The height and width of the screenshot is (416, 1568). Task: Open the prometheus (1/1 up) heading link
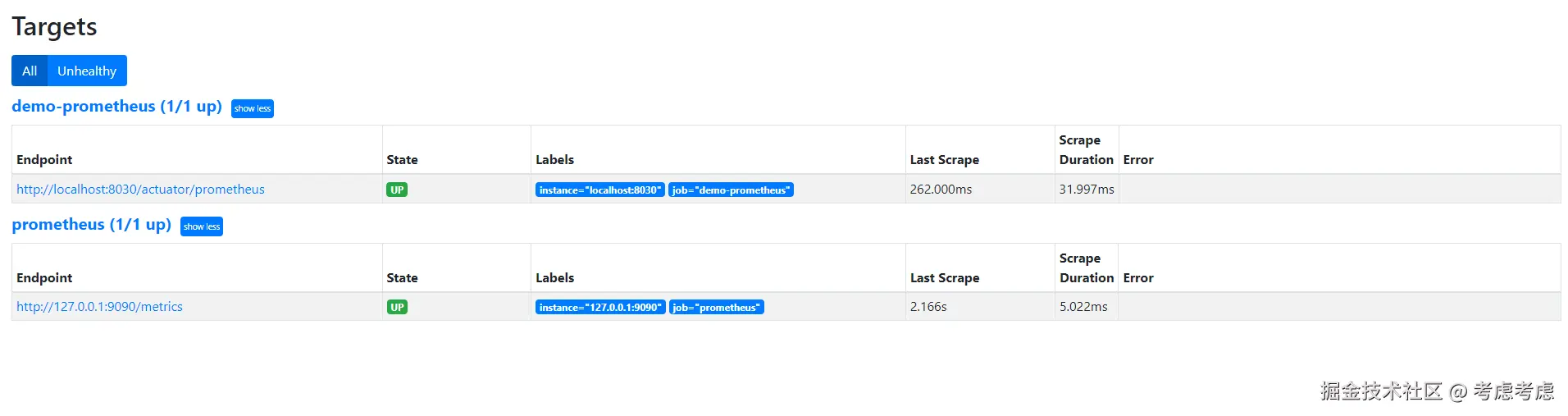[x=91, y=225]
